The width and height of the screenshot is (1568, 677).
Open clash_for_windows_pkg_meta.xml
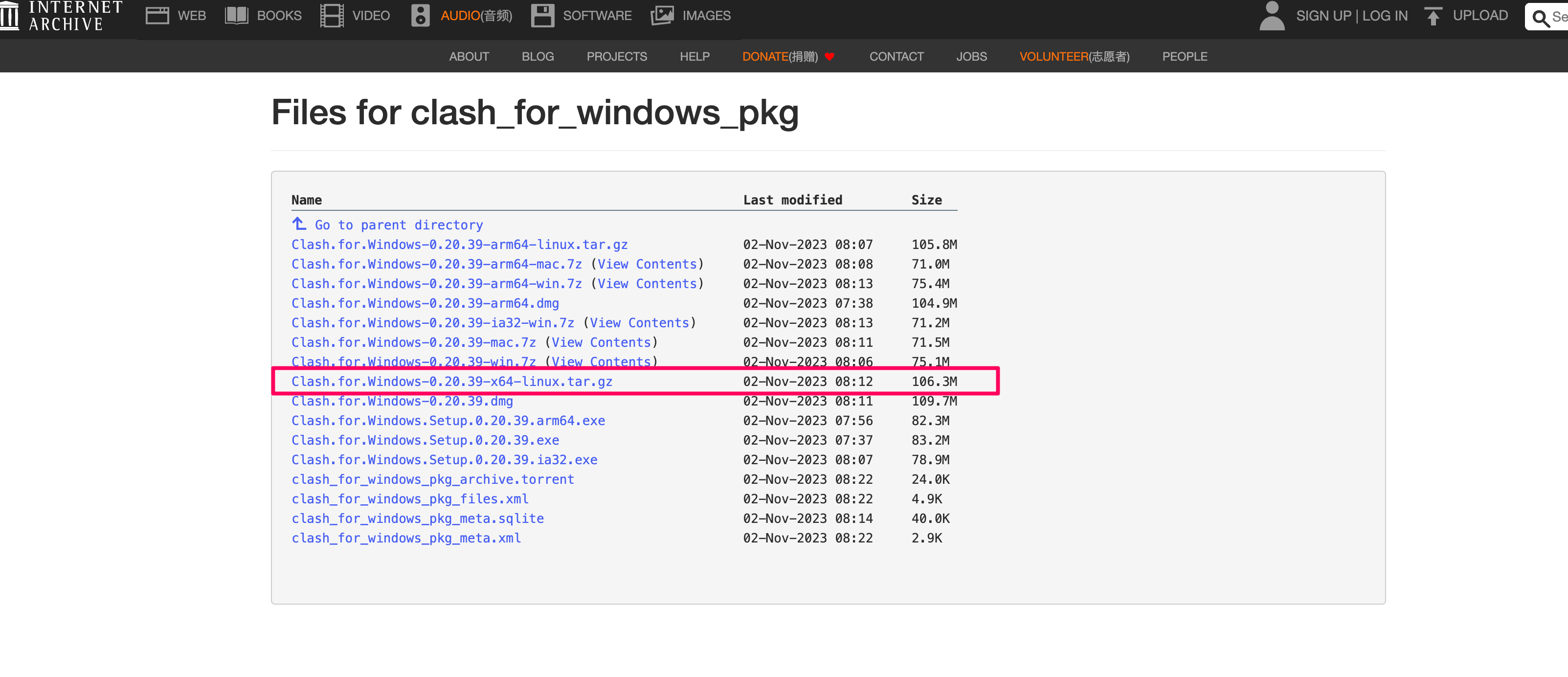point(406,538)
